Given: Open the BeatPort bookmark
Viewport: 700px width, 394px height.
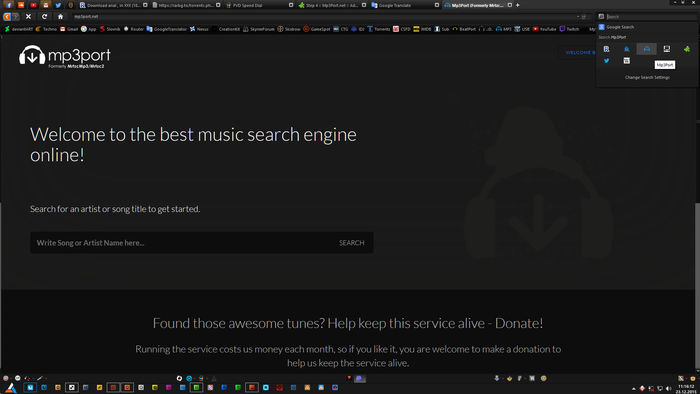Looking at the screenshot, I should 464,29.
